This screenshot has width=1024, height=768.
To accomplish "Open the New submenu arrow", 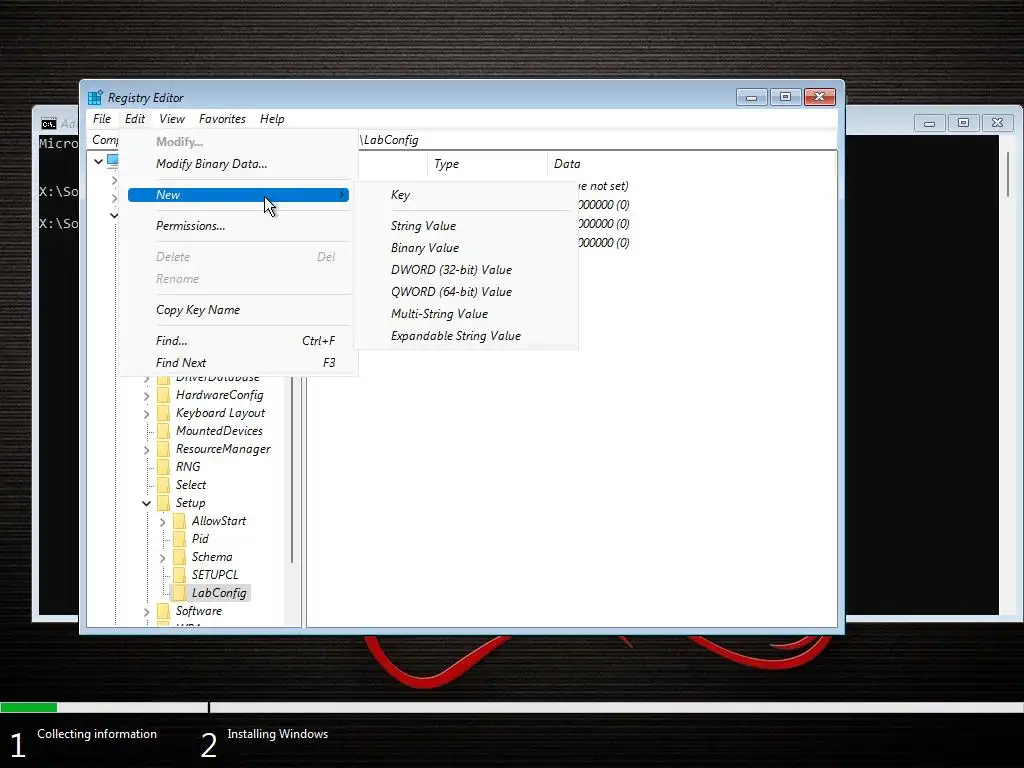I will pyautogui.click(x=341, y=195).
